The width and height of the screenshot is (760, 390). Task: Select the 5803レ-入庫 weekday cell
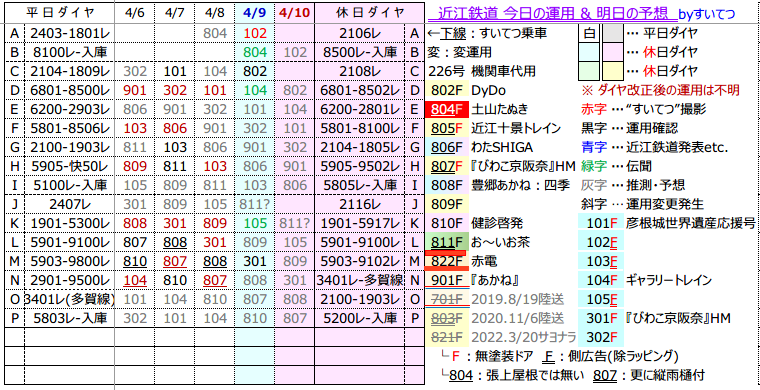point(70,318)
